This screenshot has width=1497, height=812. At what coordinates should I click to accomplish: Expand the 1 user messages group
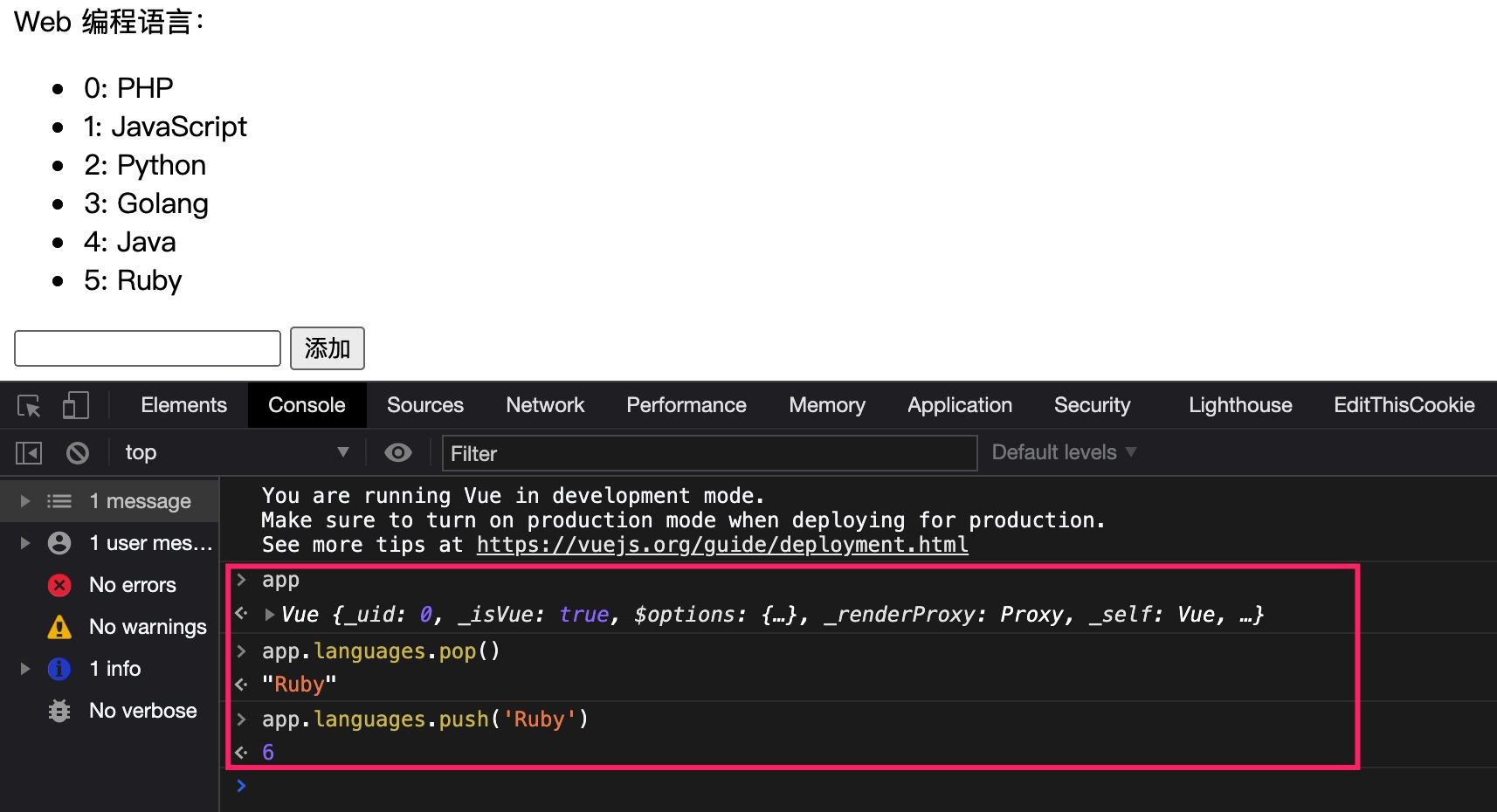tap(25, 543)
